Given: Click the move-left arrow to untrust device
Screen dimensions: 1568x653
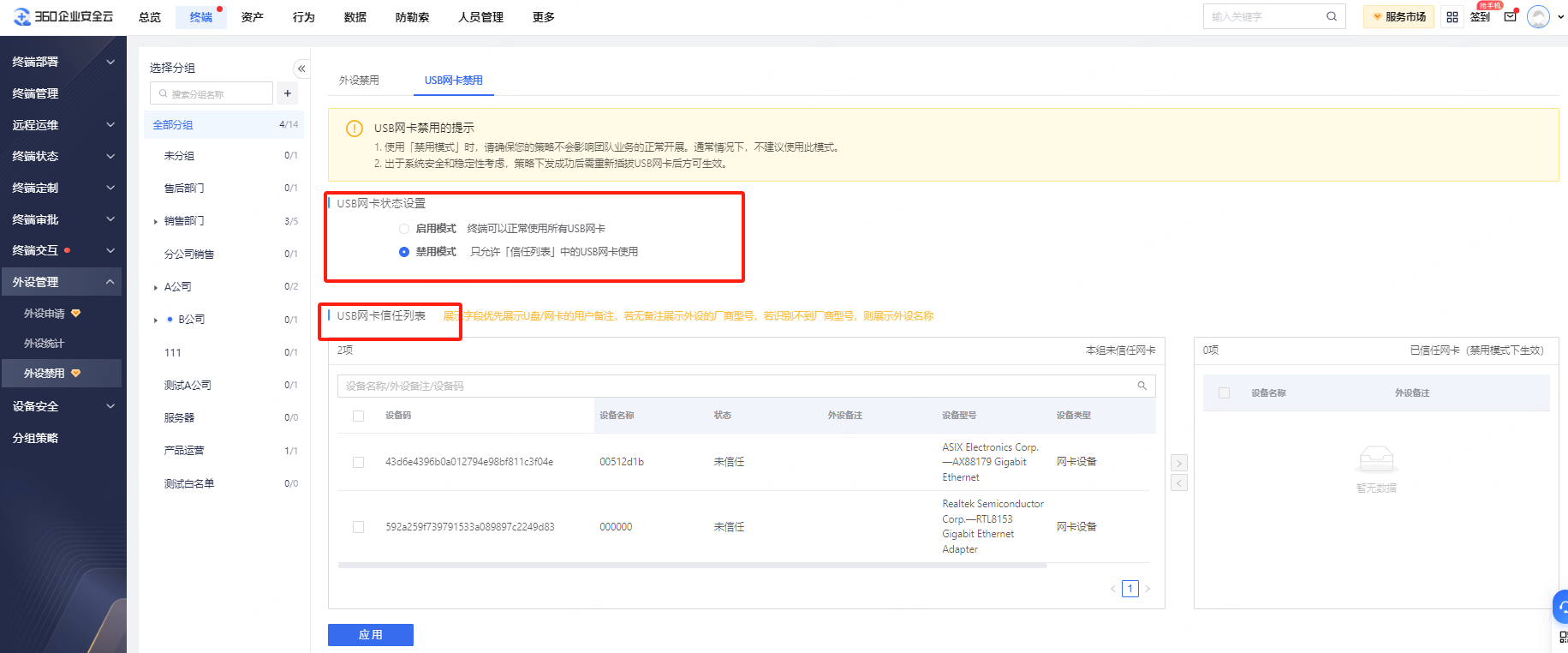Looking at the screenshot, I should coord(1179,483).
